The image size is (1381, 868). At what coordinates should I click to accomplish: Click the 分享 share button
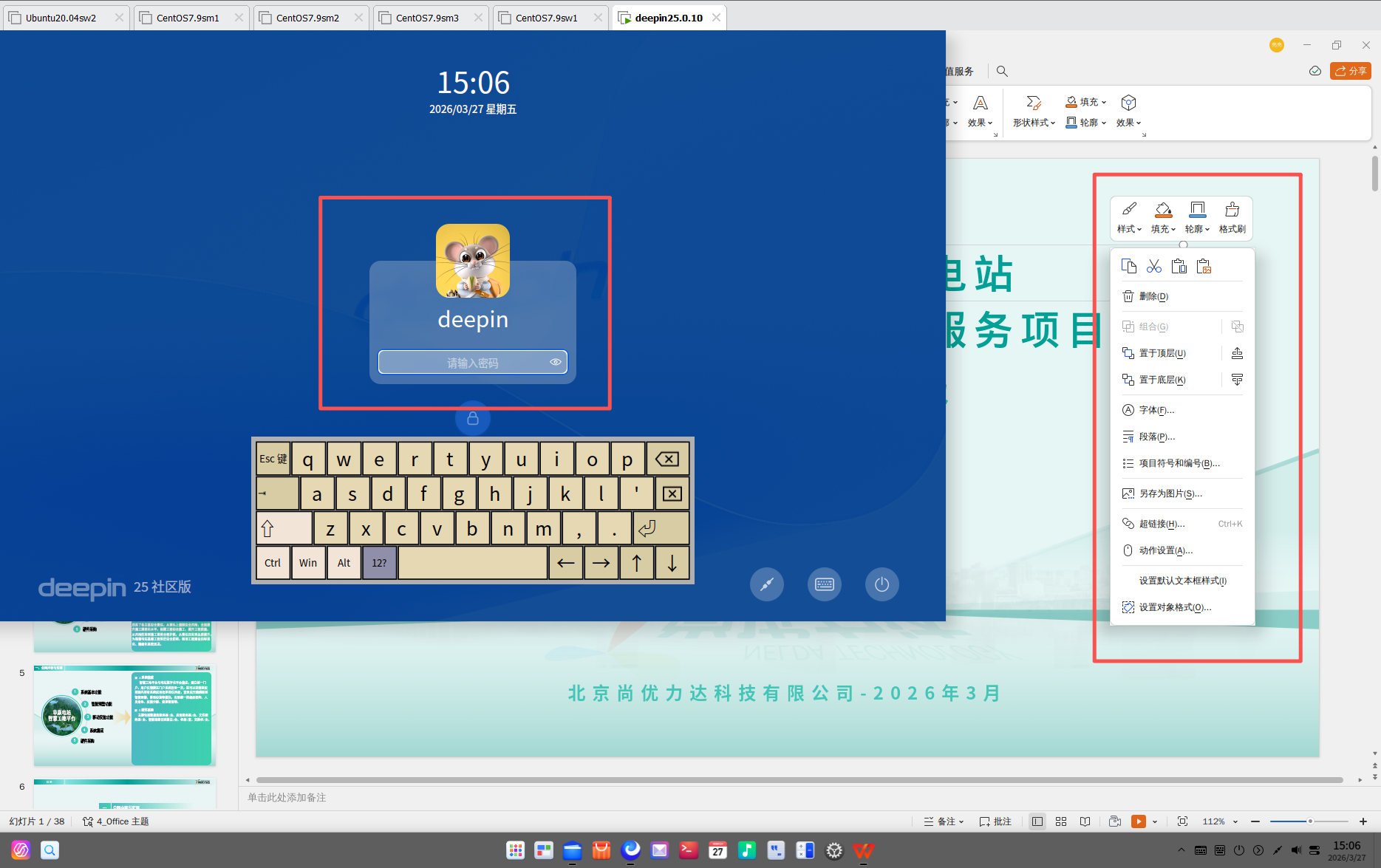point(1350,71)
